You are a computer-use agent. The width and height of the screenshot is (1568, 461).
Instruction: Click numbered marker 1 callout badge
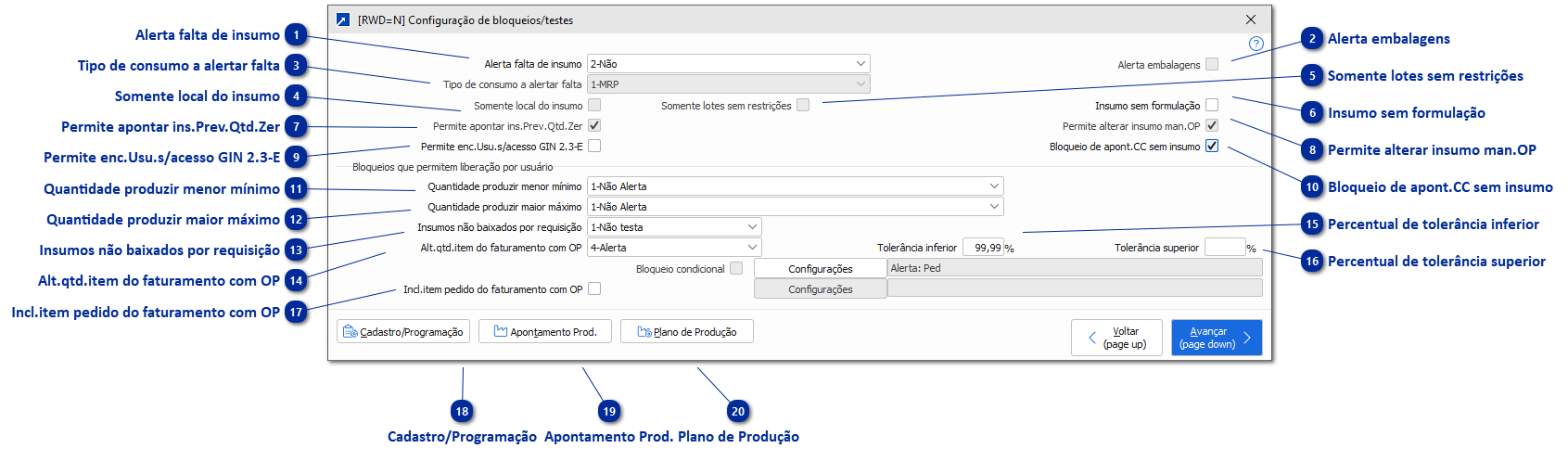pos(296,36)
